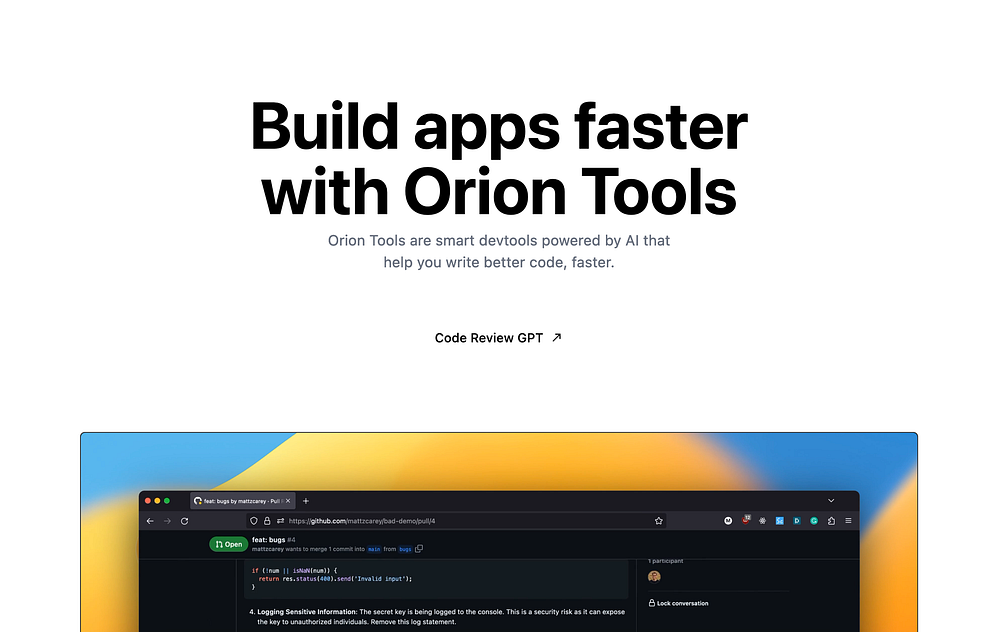Click the reload icon in demo browser
Image resolution: width=1000 pixels, height=632 pixels.
184,521
